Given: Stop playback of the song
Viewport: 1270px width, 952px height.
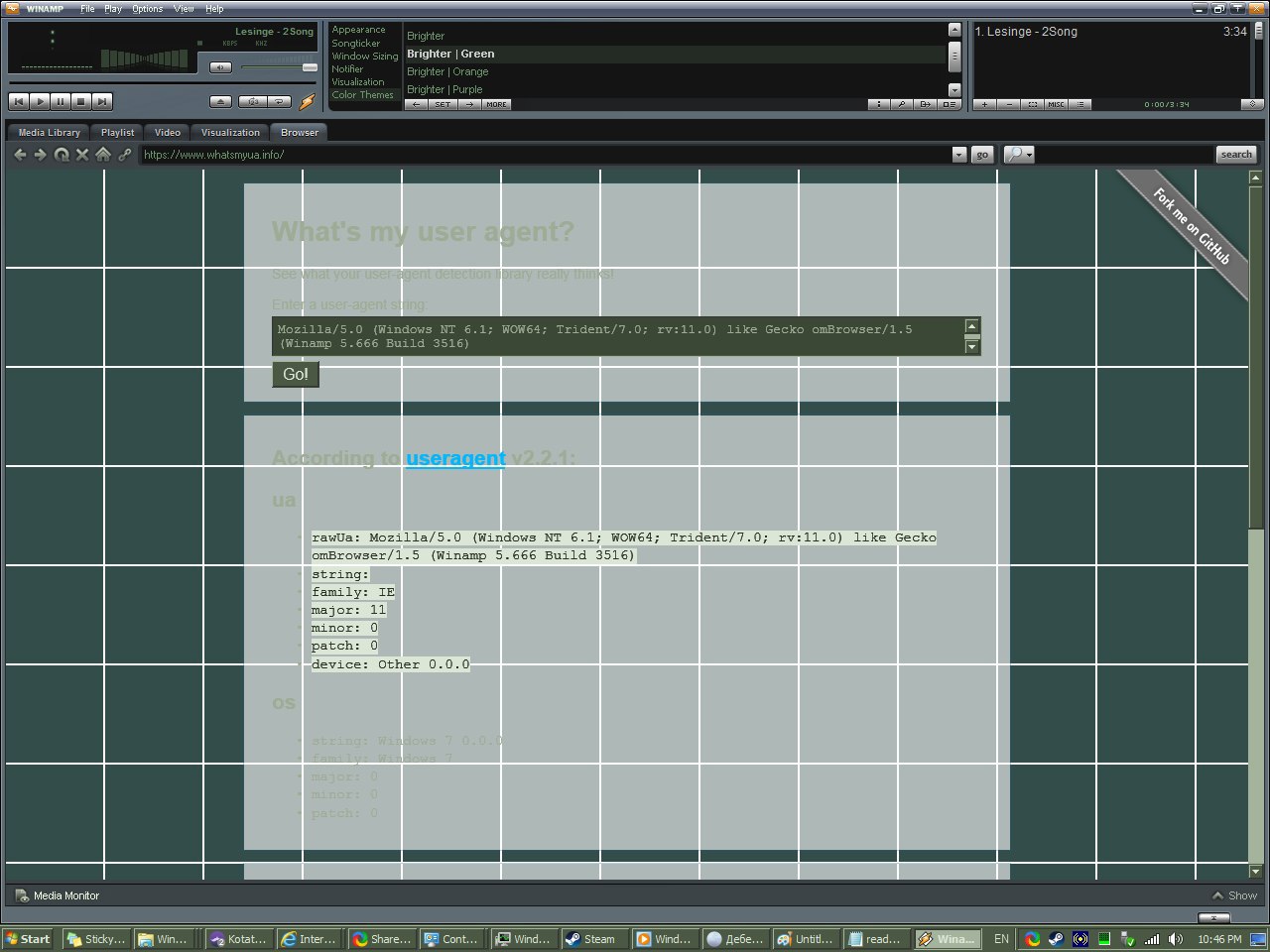Looking at the screenshot, I should (81, 101).
